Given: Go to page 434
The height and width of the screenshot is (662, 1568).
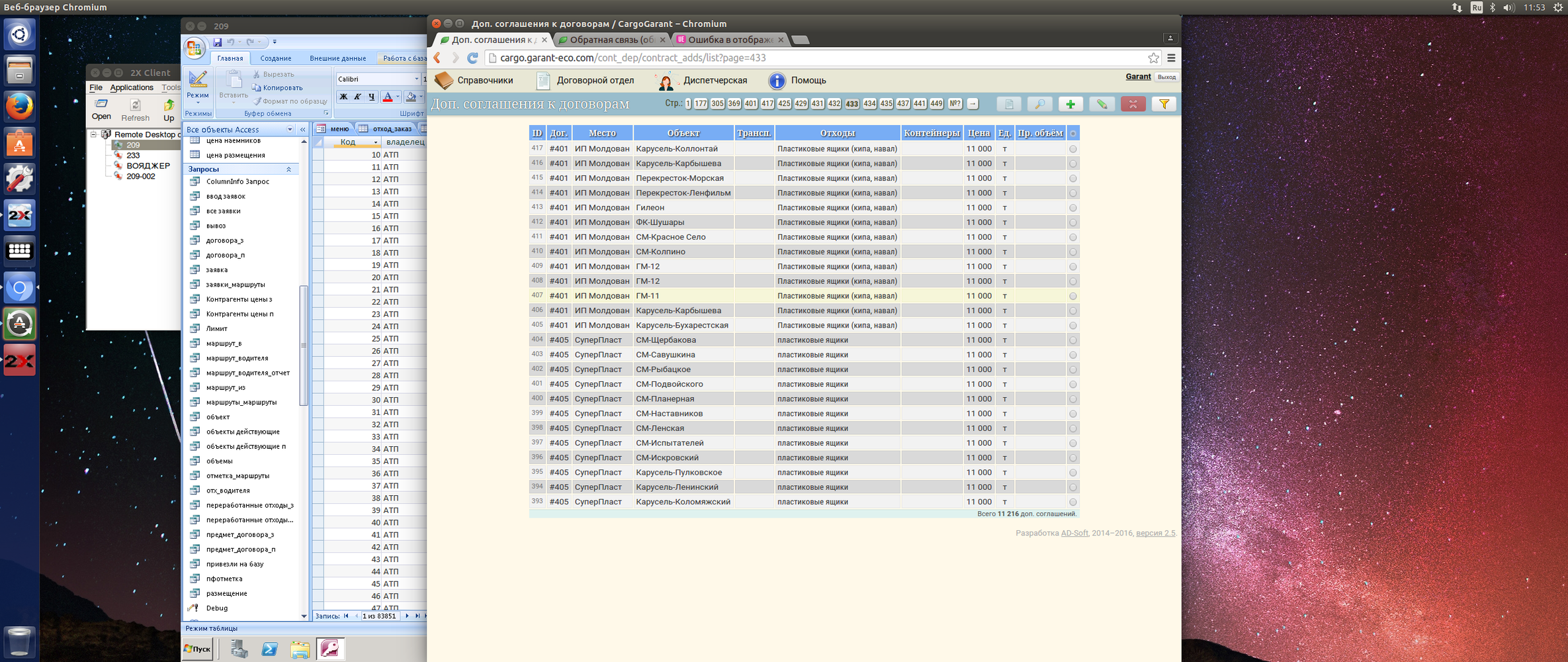Looking at the screenshot, I should click(869, 104).
